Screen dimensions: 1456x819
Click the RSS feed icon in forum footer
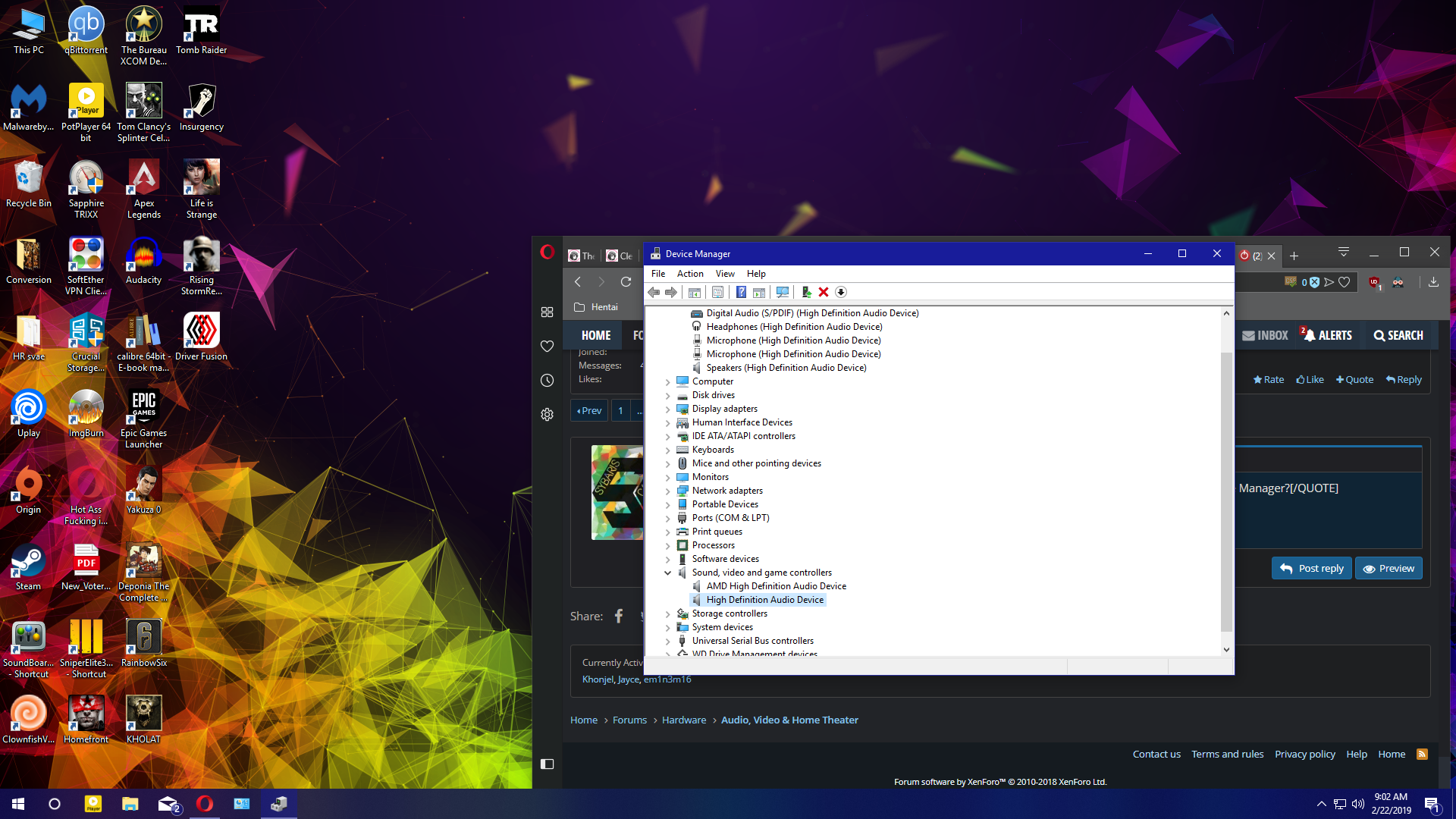pos(1423,754)
